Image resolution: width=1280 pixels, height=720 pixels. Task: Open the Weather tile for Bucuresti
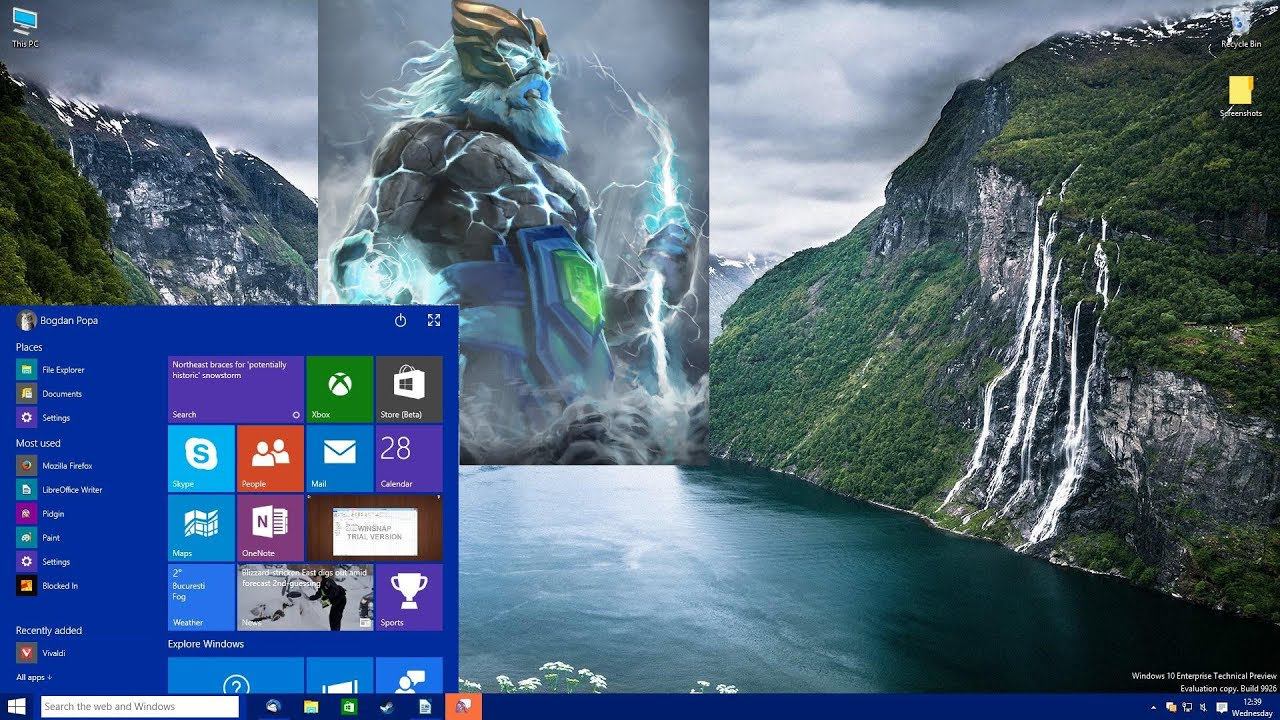pos(201,597)
